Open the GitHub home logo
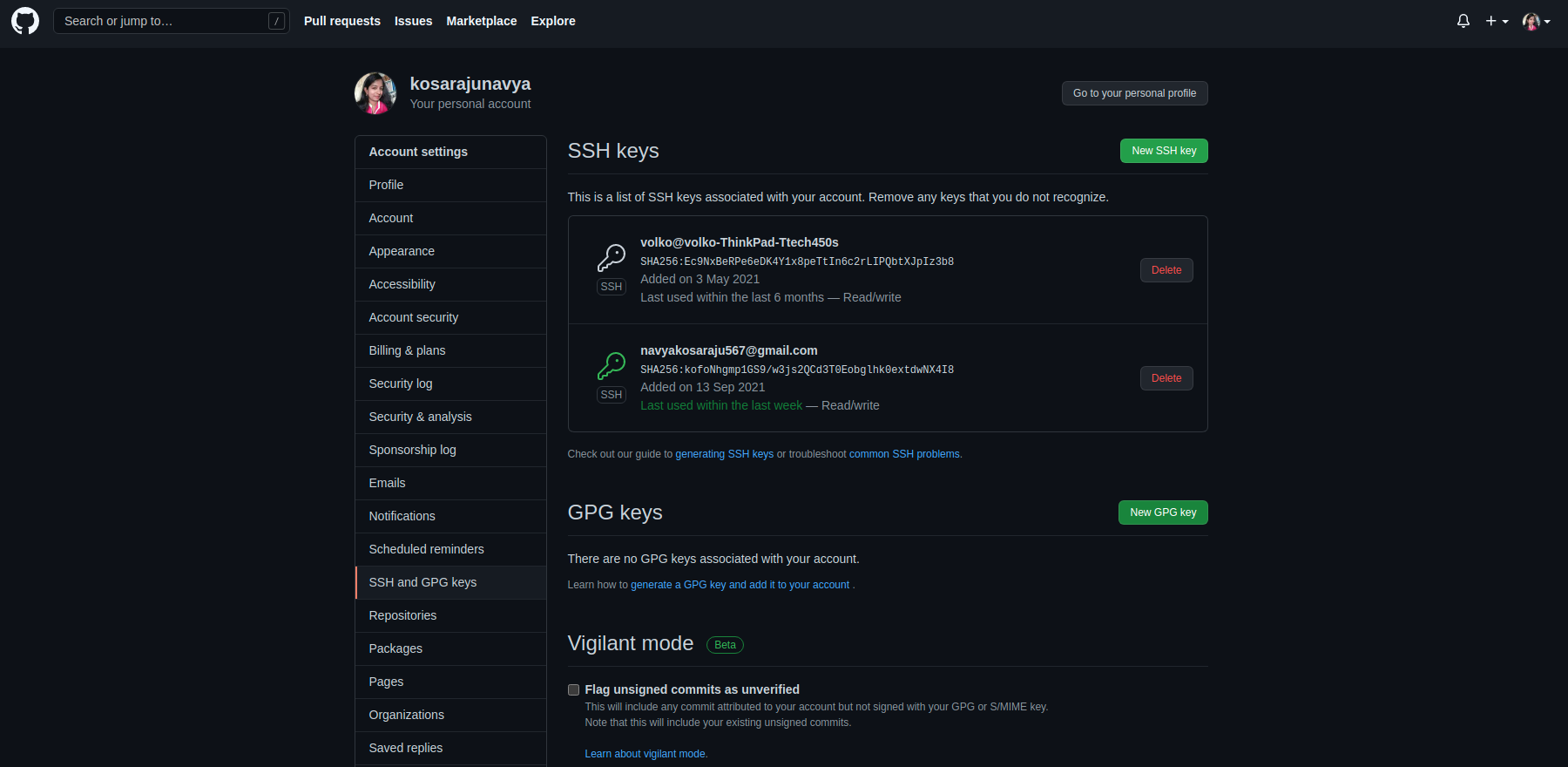This screenshot has height=767, width=1568. click(x=25, y=21)
